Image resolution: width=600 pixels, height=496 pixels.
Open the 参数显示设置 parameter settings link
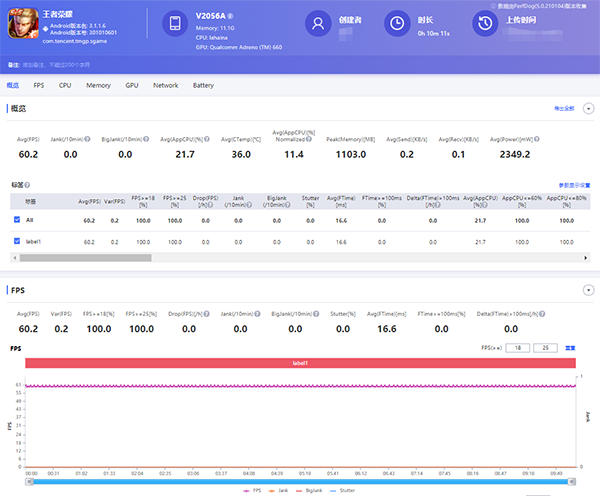point(574,186)
